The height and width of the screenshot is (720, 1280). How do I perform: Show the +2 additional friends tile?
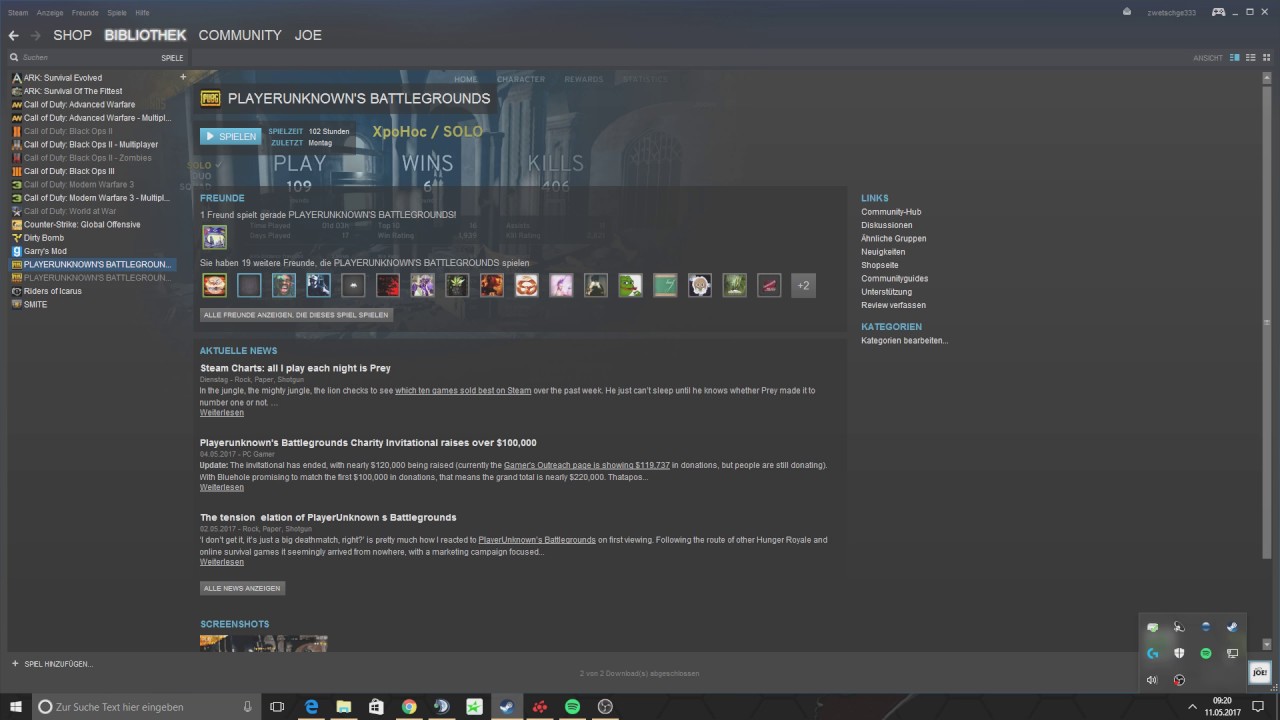click(803, 286)
